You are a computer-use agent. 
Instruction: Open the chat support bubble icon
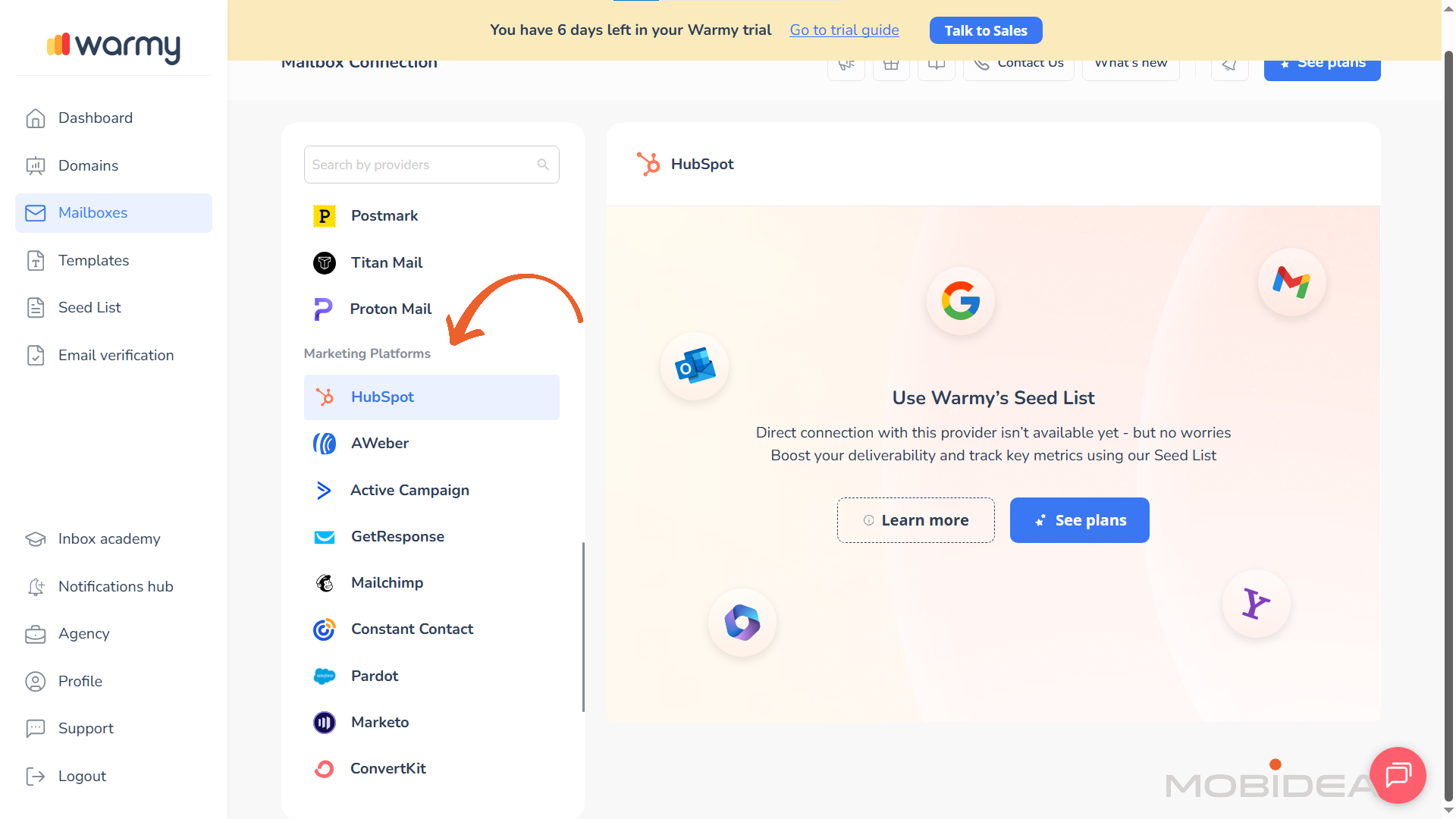coord(1398,775)
